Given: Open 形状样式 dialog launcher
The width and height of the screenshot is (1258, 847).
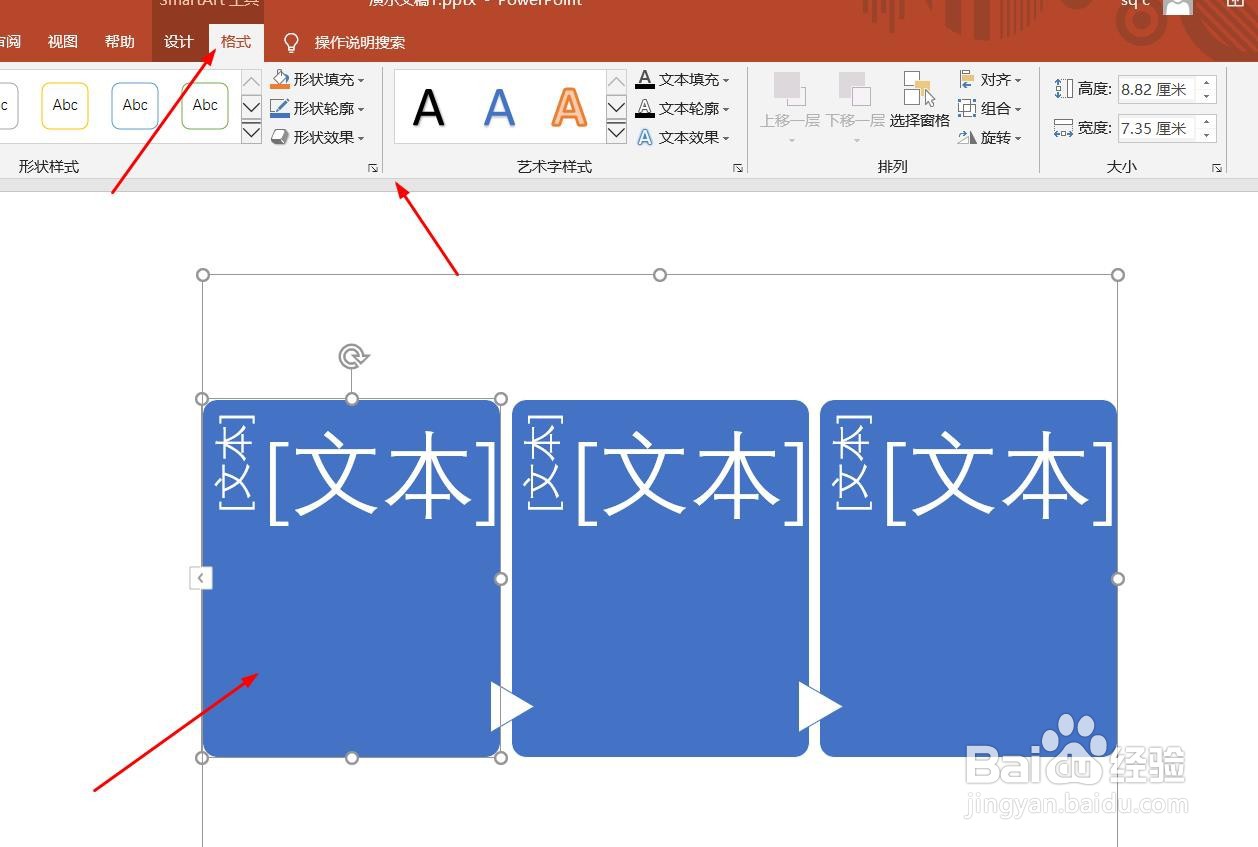Looking at the screenshot, I should tap(373, 168).
